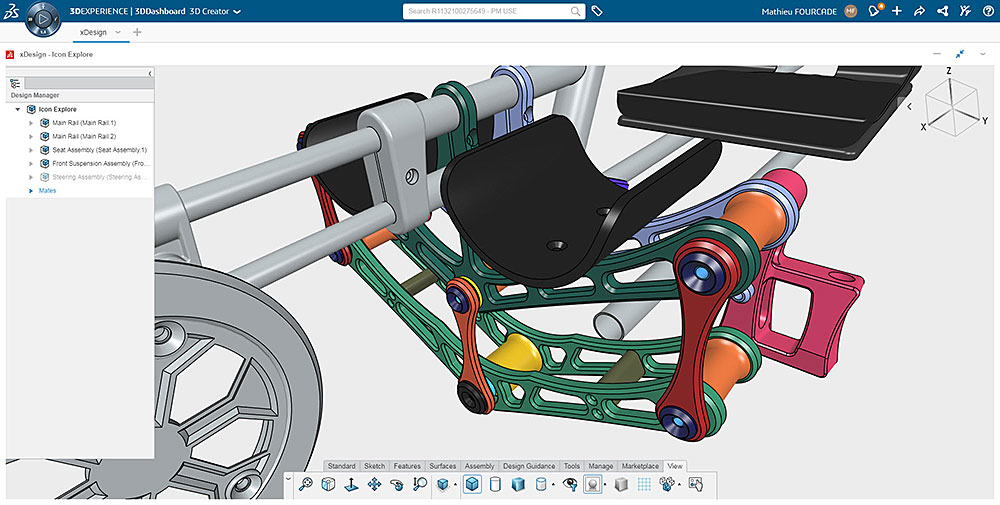1000x505 pixels.
Task: Switch to the Marketplace tab
Action: (640, 466)
